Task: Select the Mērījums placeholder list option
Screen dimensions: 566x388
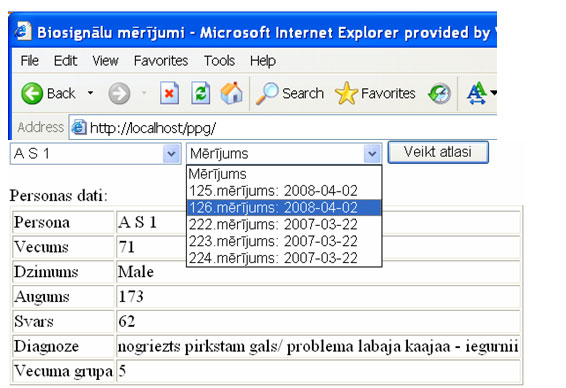Action: 284,174
